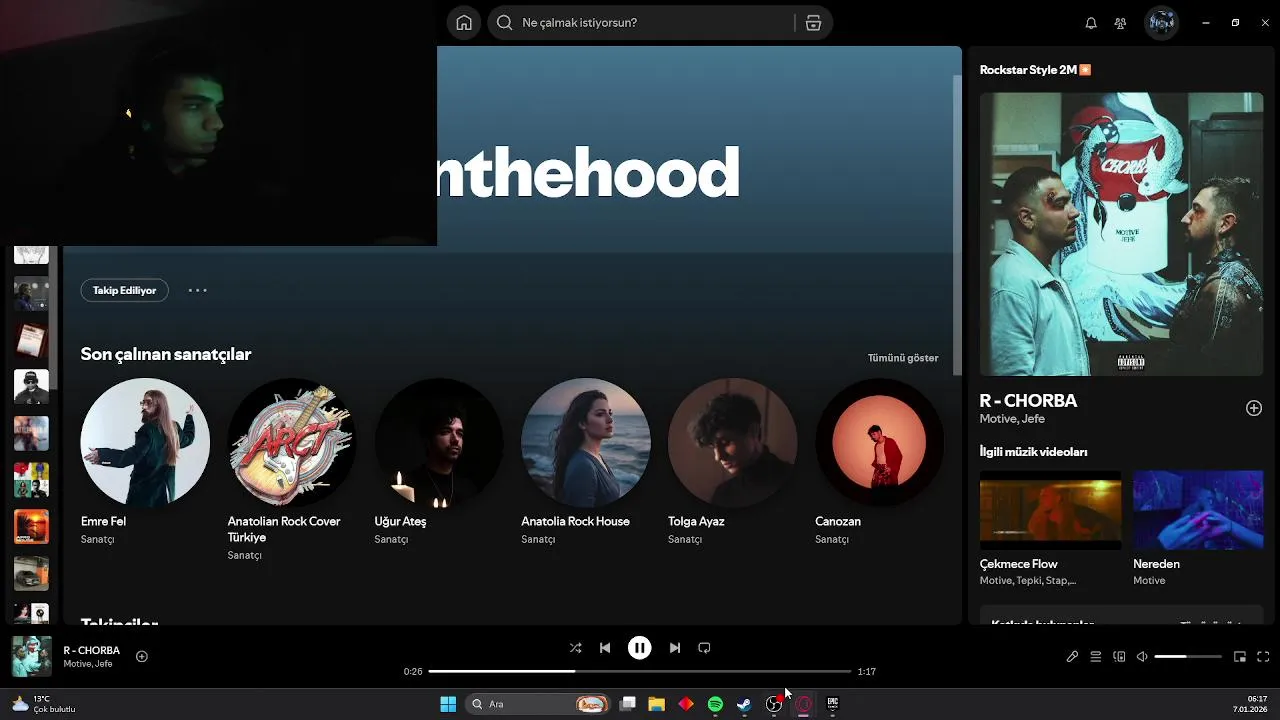This screenshot has height=720, width=1280.
Task: Open Steam from the taskbar
Action: pyautogui.click(x=744, y=704)
